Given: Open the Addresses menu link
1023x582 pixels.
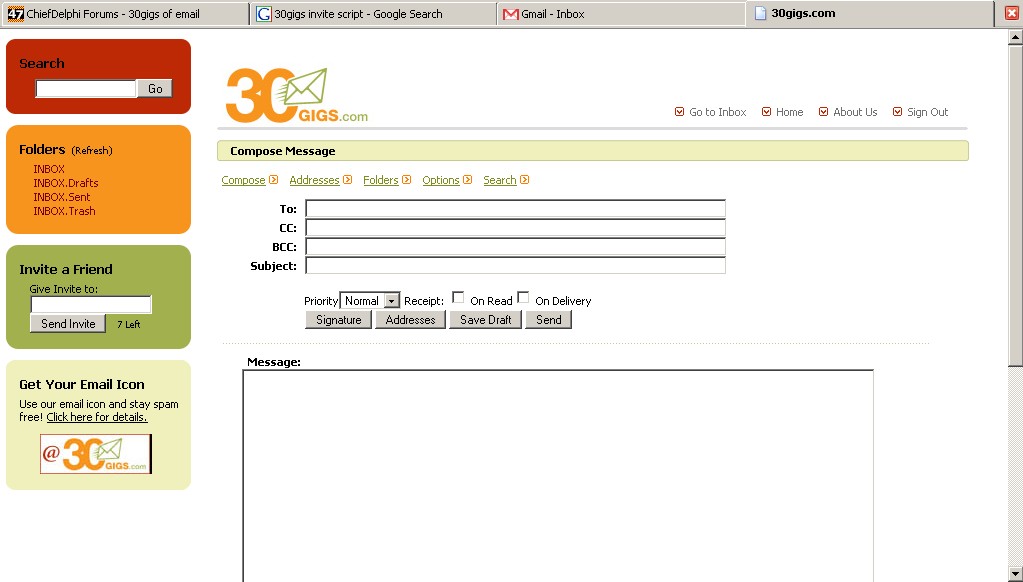Looking at the screenshot, I should pyautogui.click(x=314, y=180).
